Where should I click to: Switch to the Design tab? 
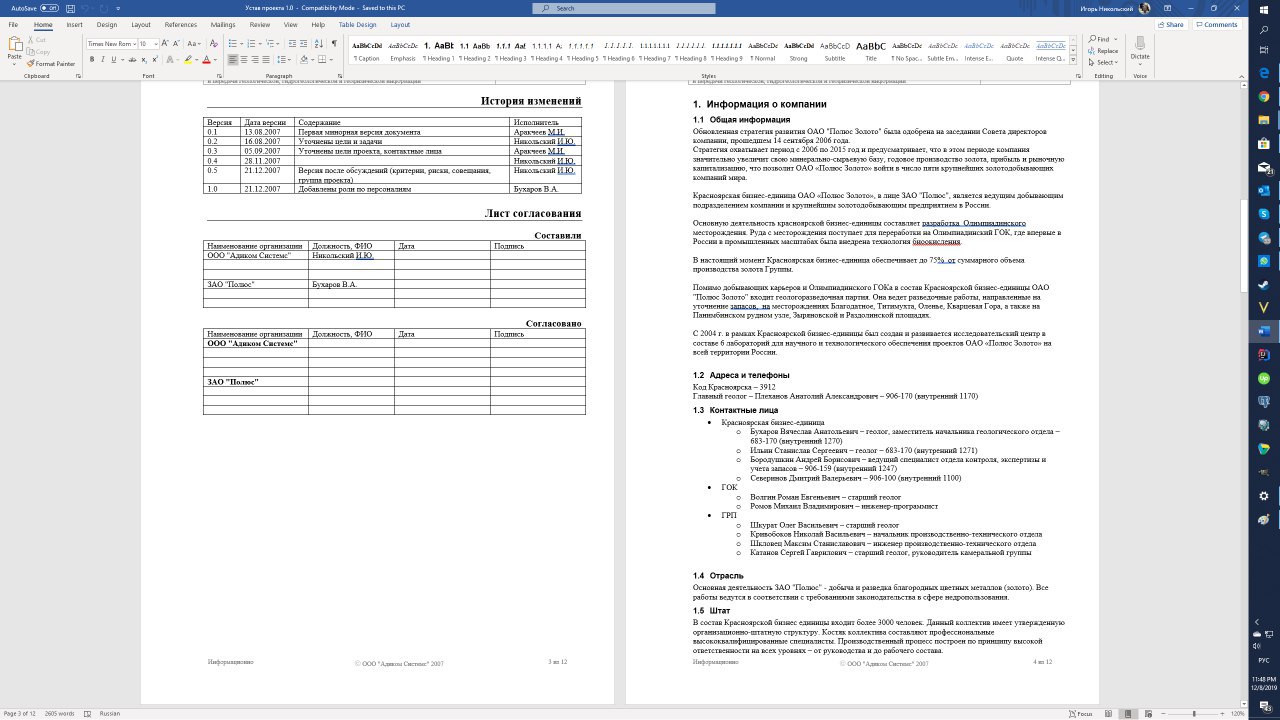[x=106, y=24]
